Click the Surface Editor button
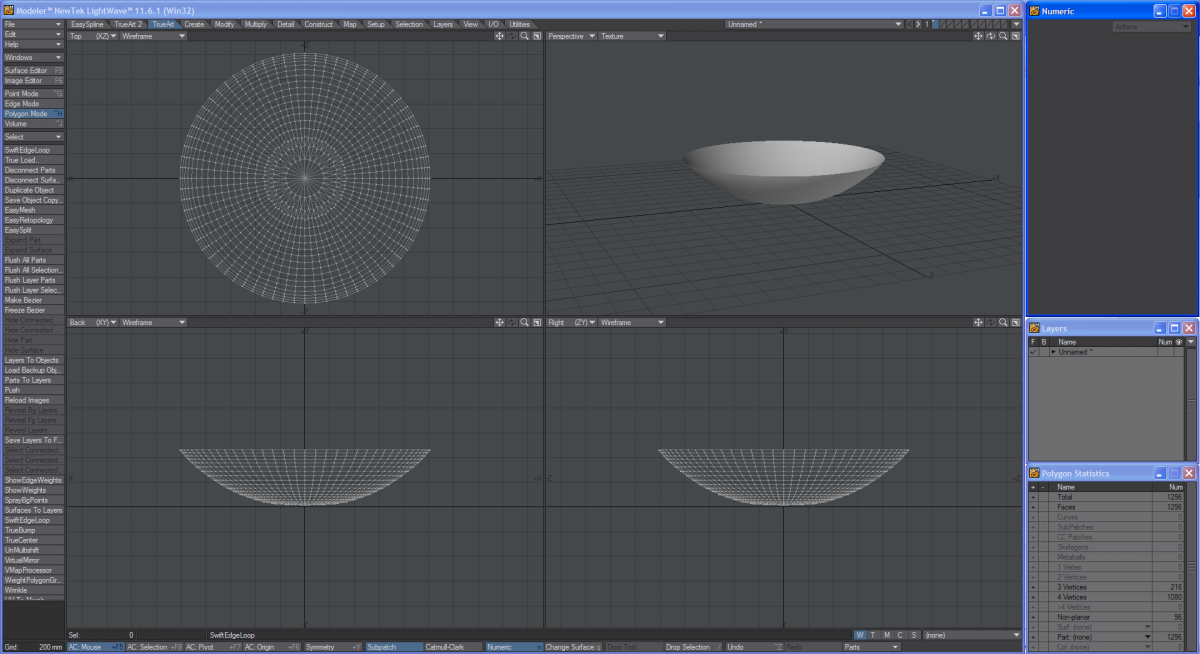This screenshot has width=1200, height=654. pyautogui.click(x=32, y=71)
